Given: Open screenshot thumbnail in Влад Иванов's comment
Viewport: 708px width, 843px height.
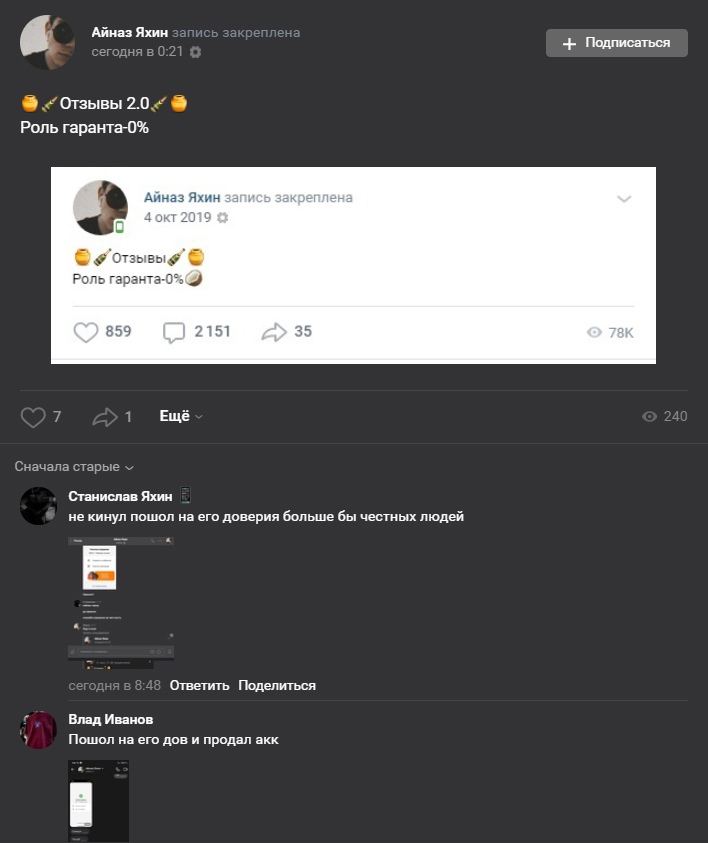Looking at the screenshot, I should 98,800.
